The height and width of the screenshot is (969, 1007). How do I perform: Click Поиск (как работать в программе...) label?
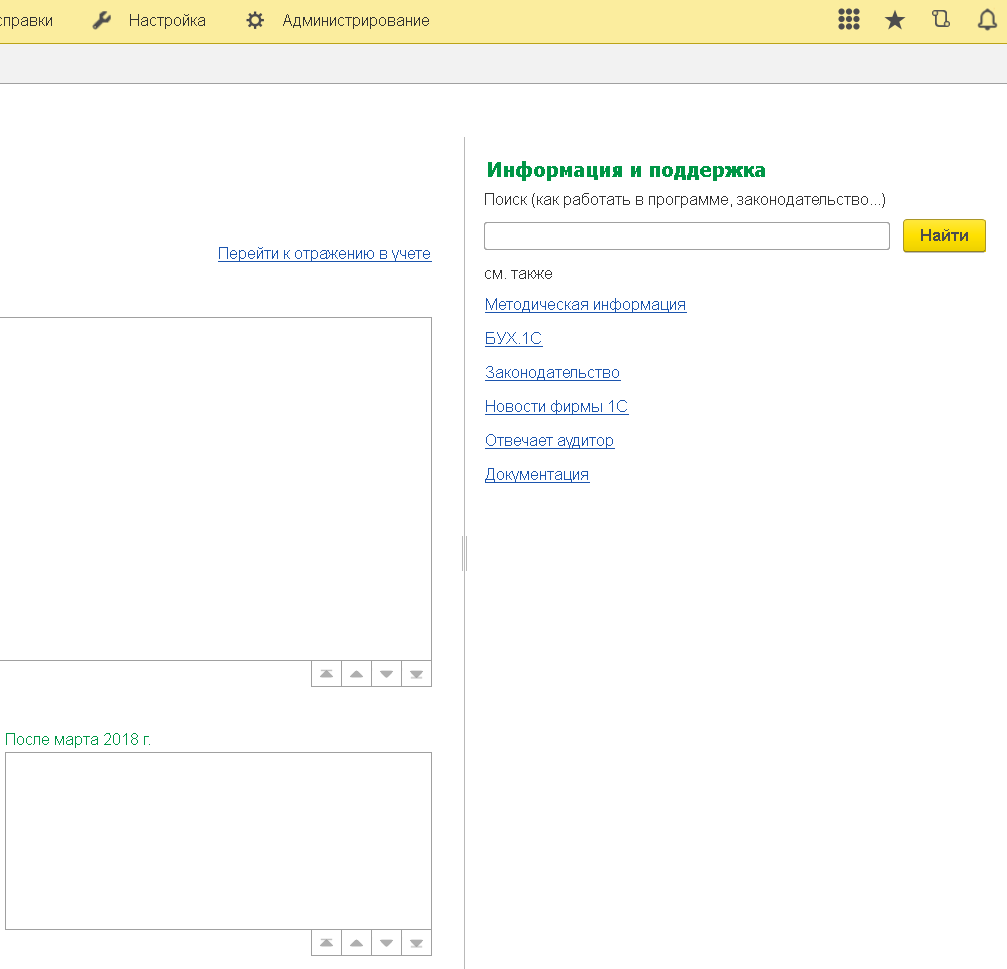point(685,200)
